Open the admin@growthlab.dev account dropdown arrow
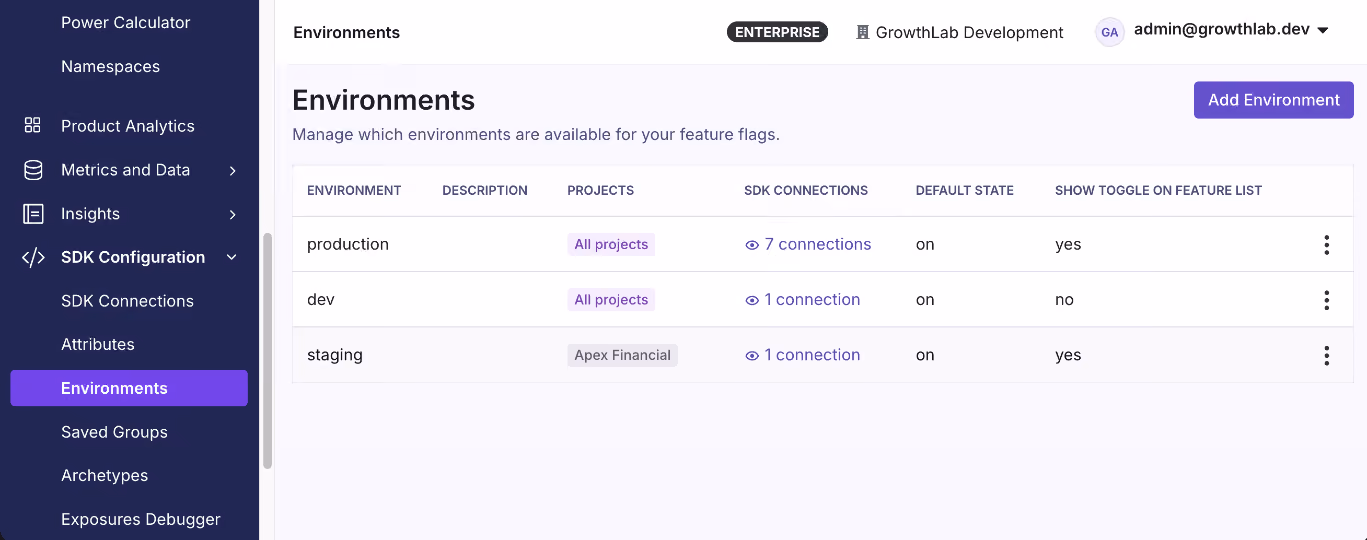The width and height of the screenshot is (1367, 540). 1323,30
